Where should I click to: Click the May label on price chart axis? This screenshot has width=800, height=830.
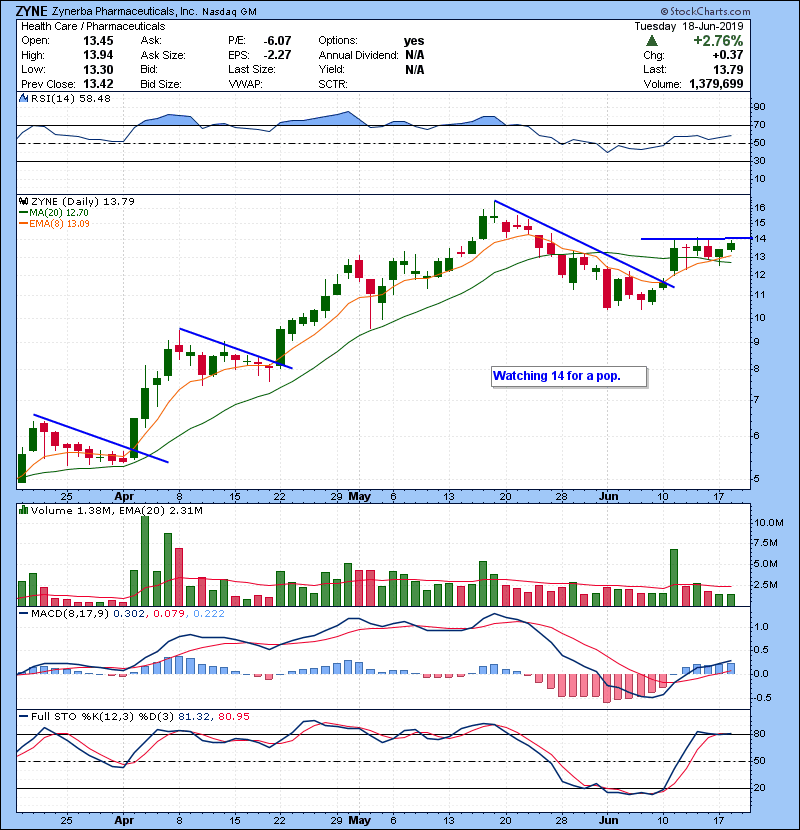(359, 497)
